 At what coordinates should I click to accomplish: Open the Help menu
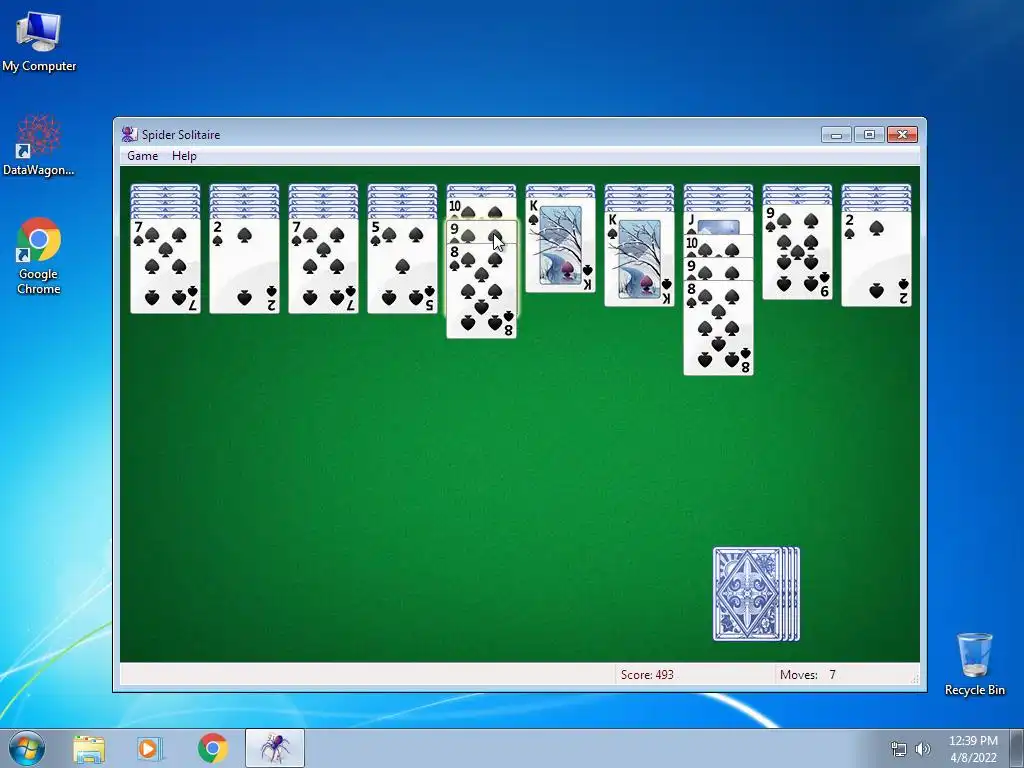(184, 155)
